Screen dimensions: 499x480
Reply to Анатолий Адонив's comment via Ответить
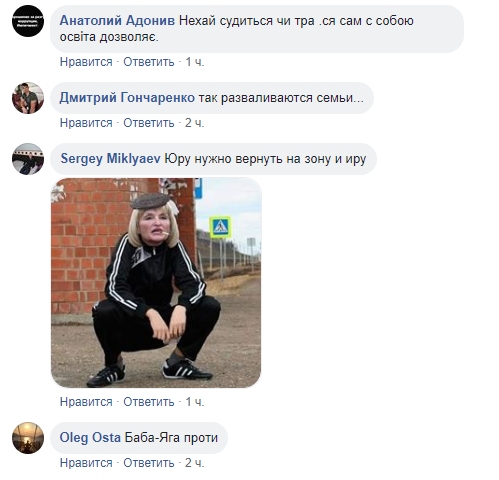coord(149,62)
